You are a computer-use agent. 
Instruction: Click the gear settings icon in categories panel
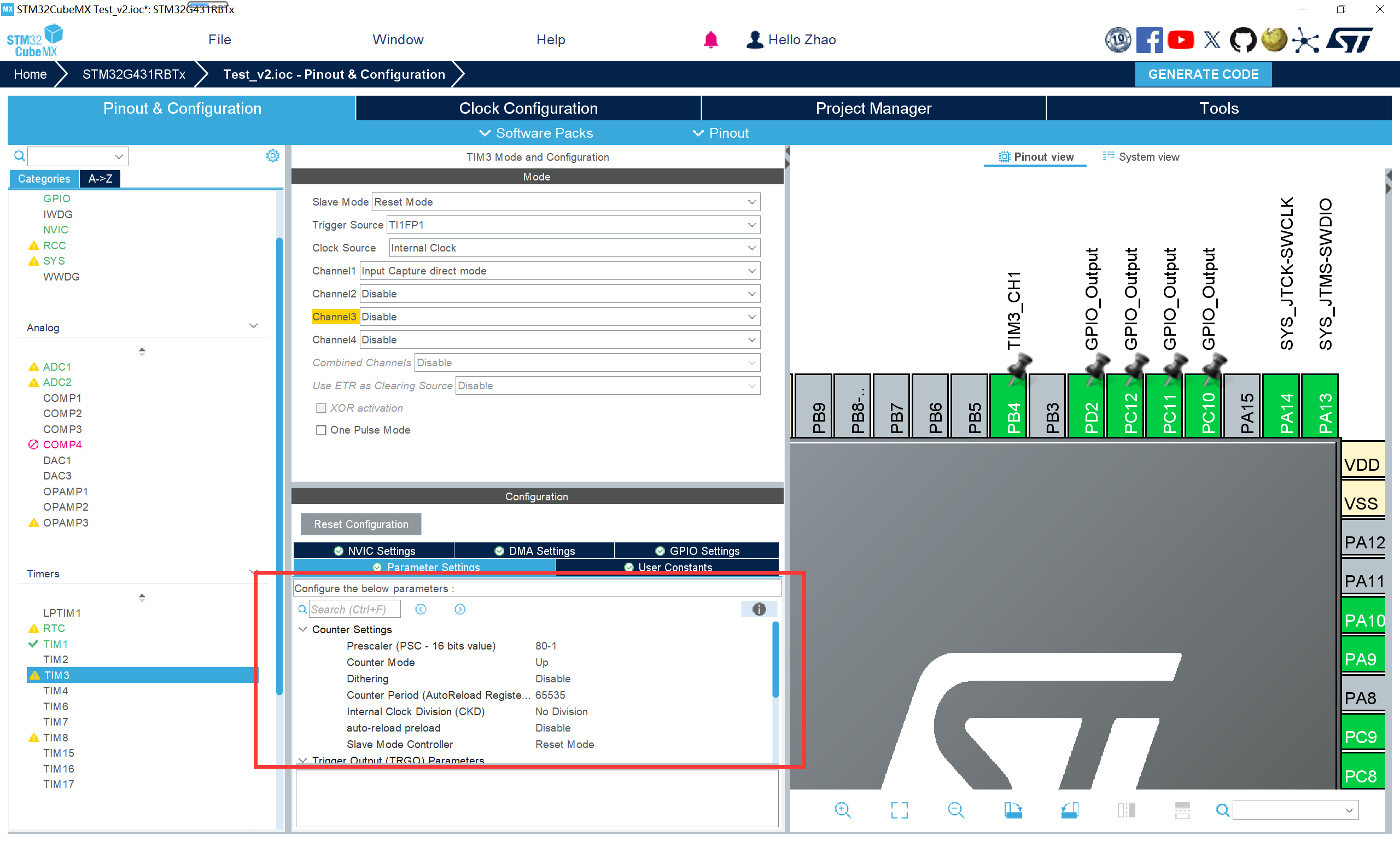tap(272, 155)
